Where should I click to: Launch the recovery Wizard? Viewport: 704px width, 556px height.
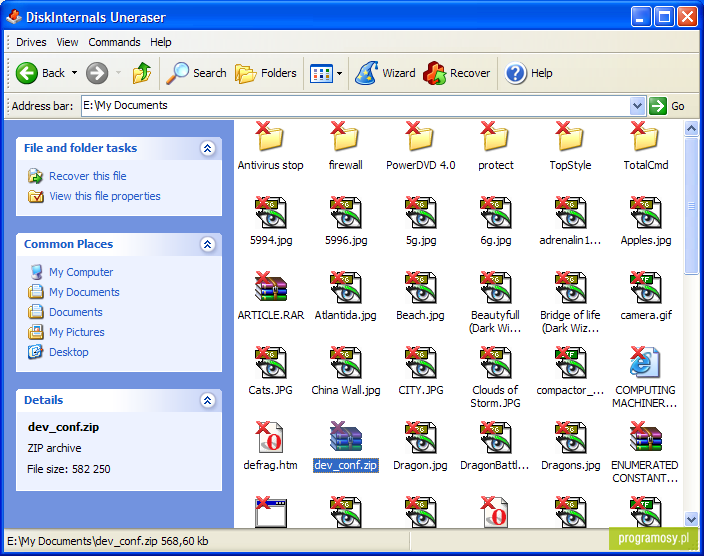(x=385, y=73)
